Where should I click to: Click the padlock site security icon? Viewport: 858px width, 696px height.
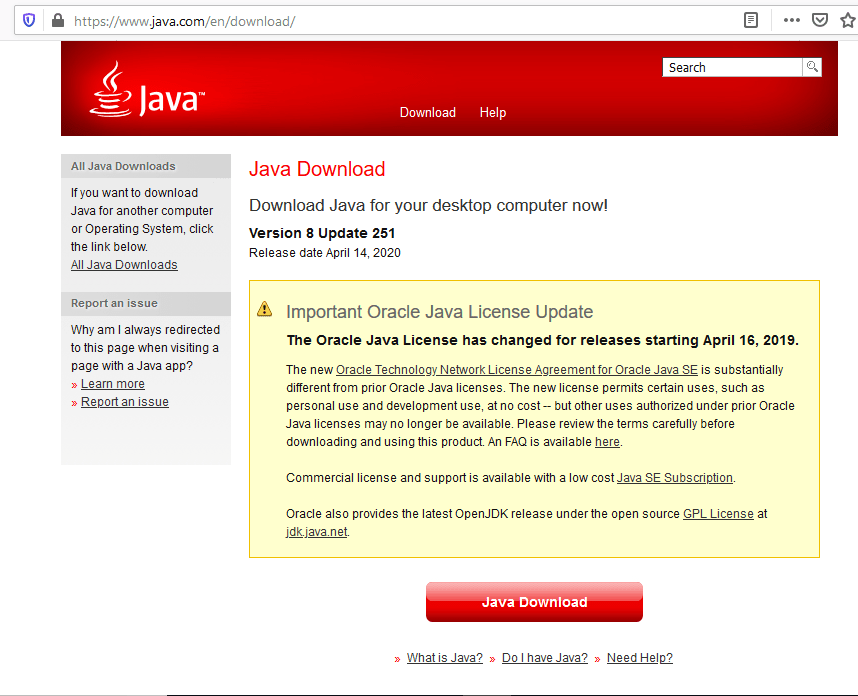coord(56,20)
